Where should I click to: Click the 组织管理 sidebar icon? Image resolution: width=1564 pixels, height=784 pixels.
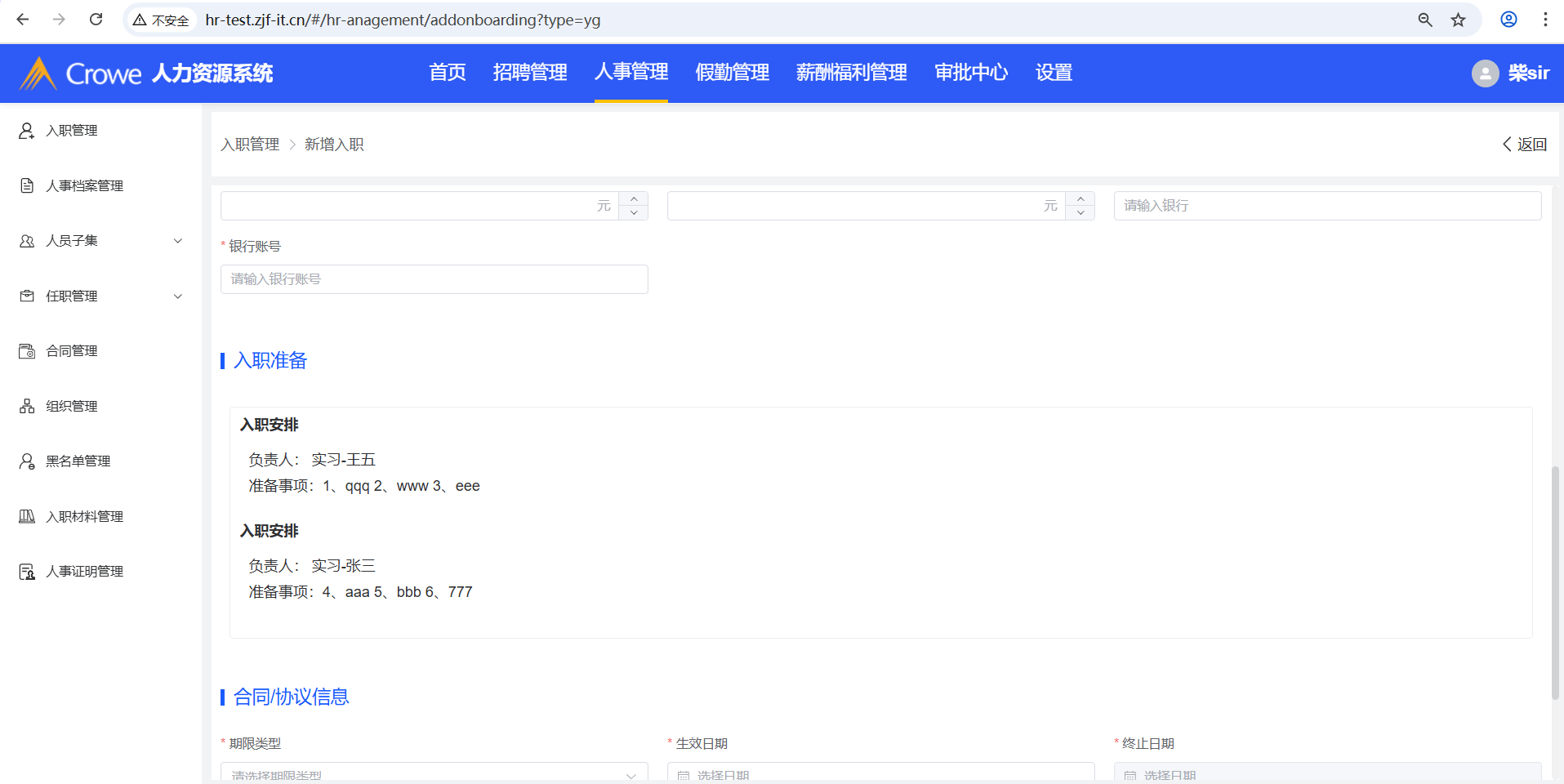(27, 406)
